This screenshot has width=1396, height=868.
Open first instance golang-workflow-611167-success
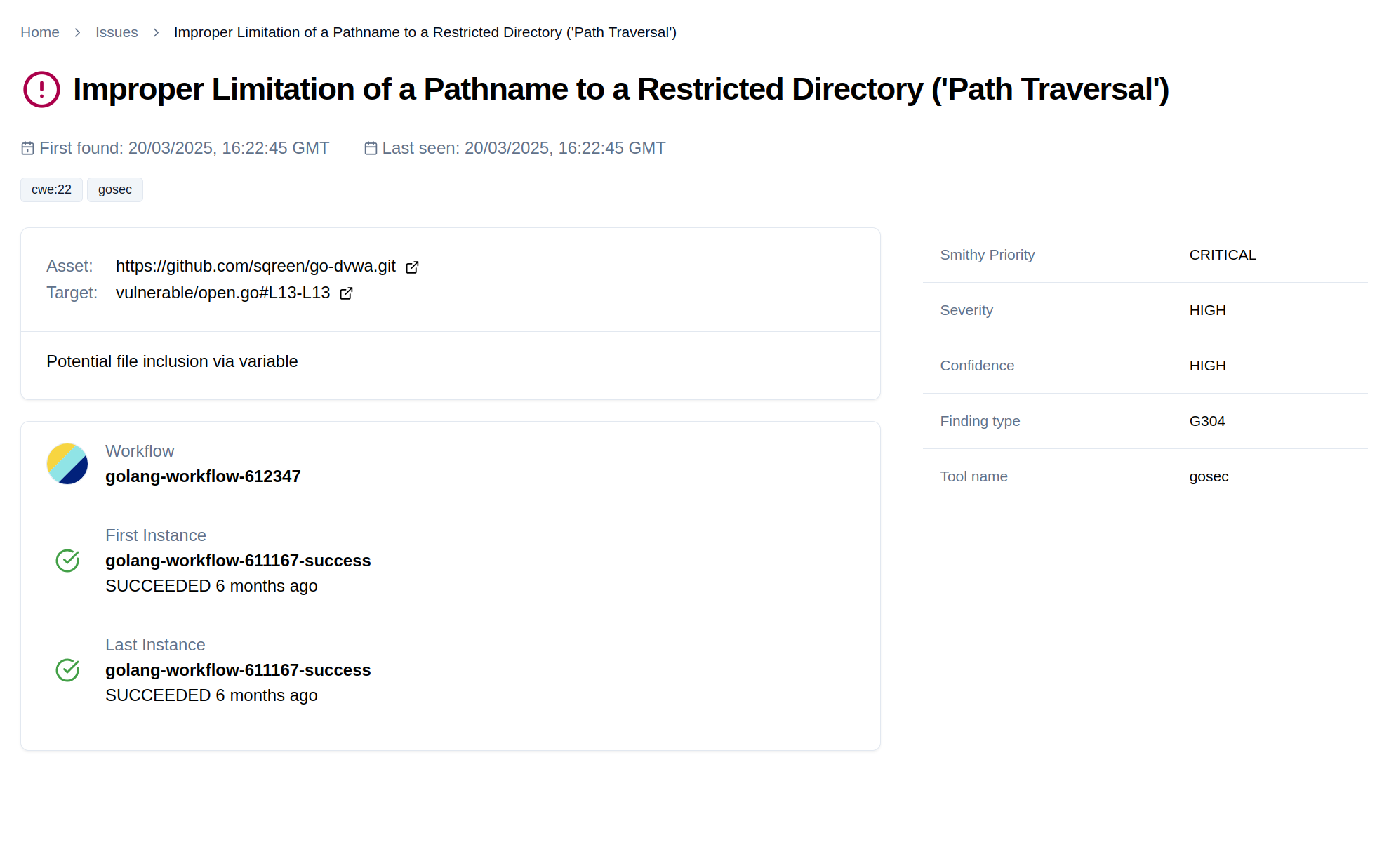pyautogui.click(x=238, y=561)
